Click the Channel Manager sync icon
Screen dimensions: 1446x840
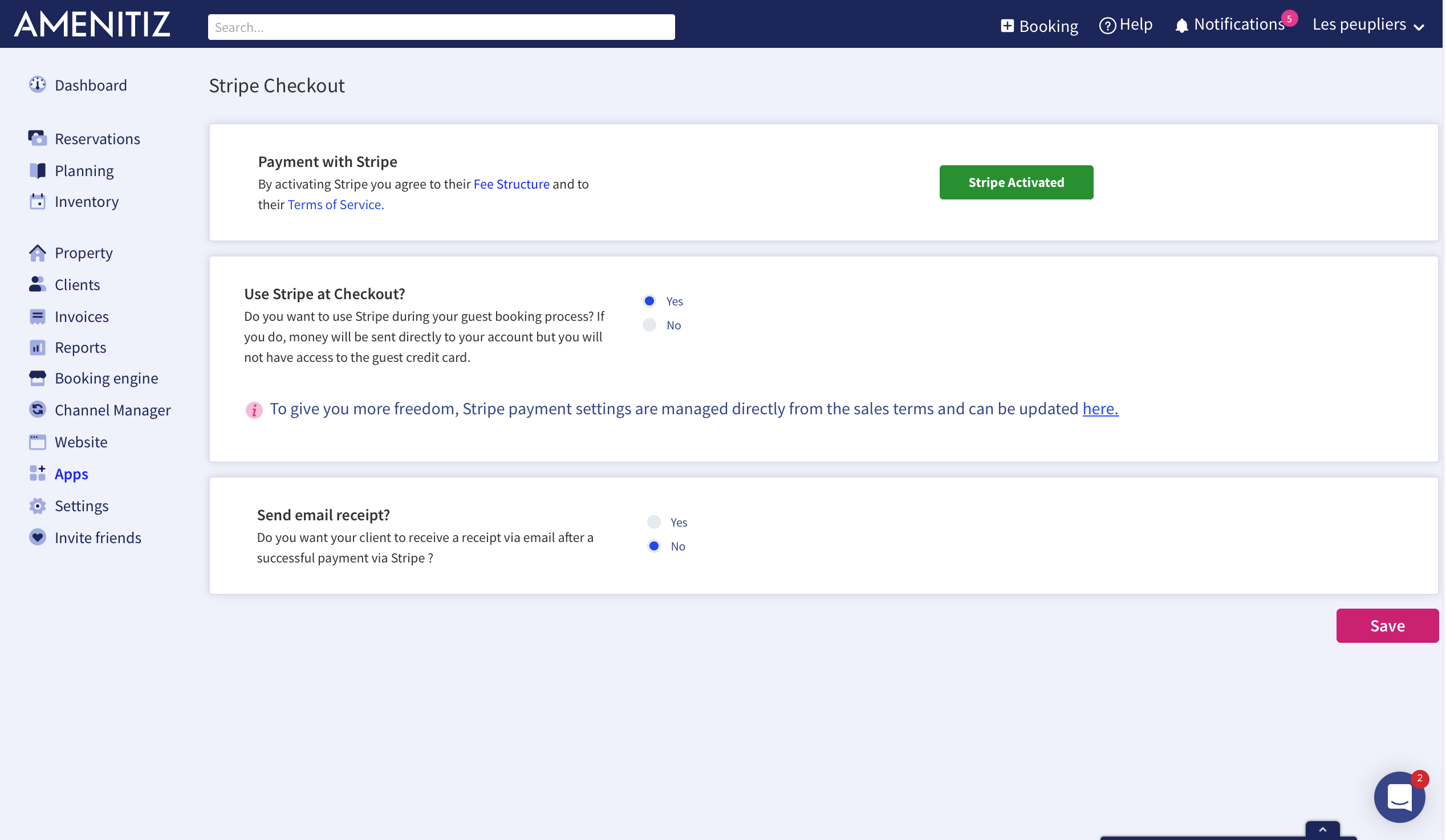[37, 409]
